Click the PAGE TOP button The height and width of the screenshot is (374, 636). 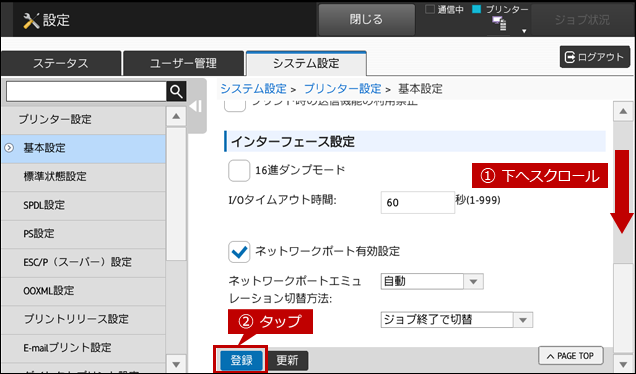click(571, 356)
